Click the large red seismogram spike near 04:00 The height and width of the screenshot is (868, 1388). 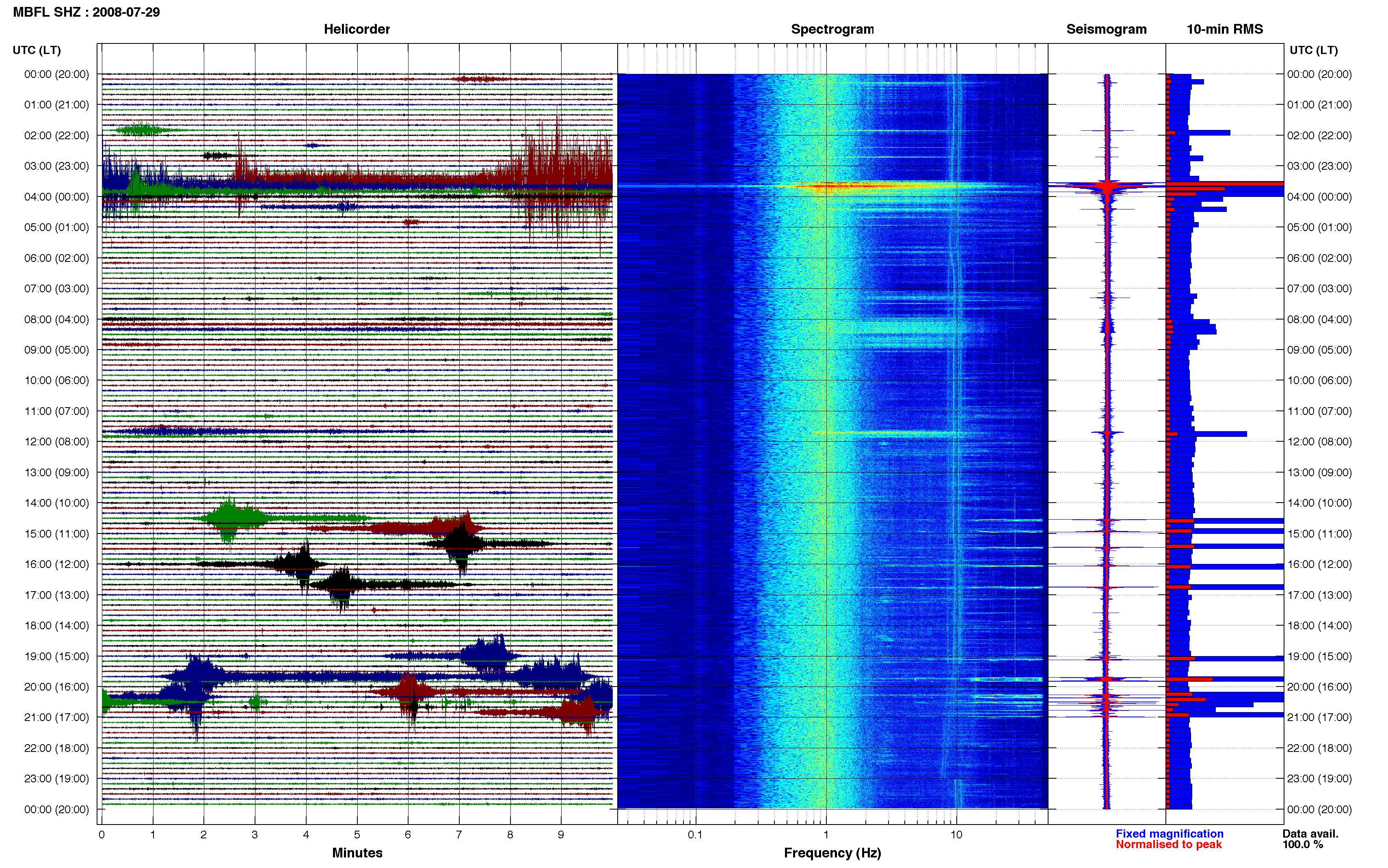pyautogui.click(x=1107, y=186)
